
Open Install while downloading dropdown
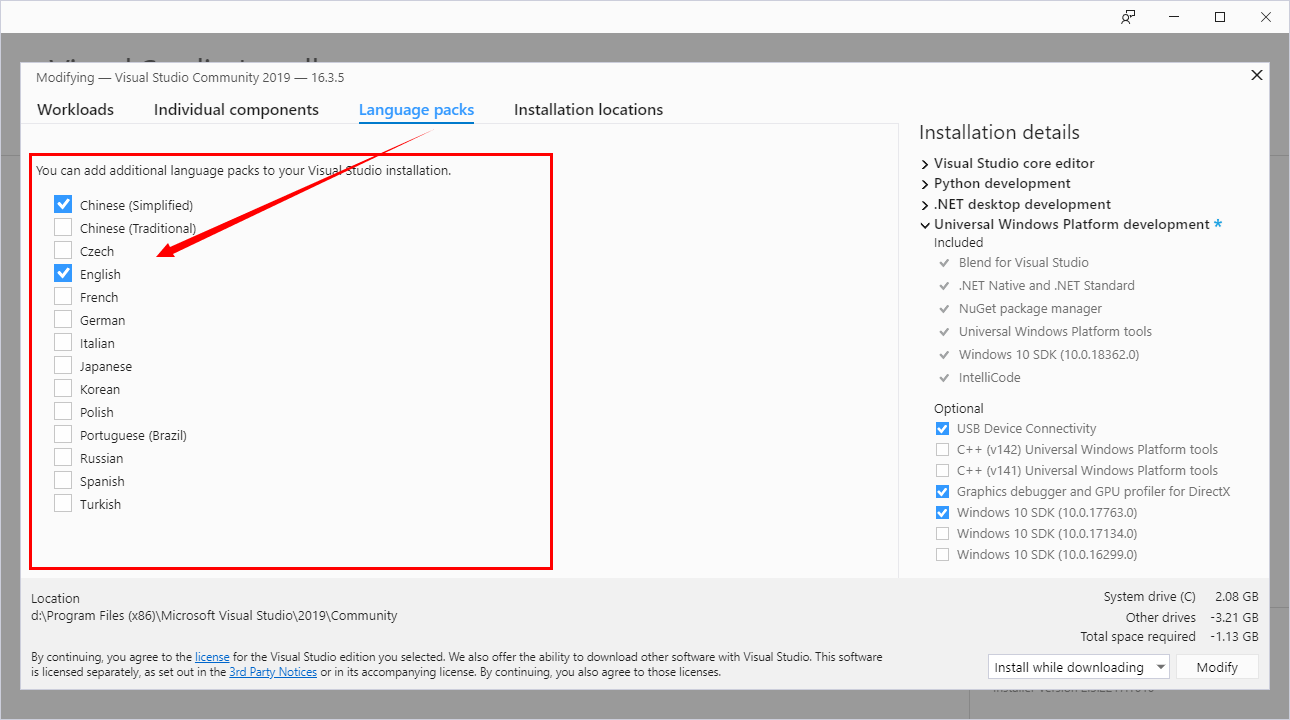click(x=1078, y=667)
